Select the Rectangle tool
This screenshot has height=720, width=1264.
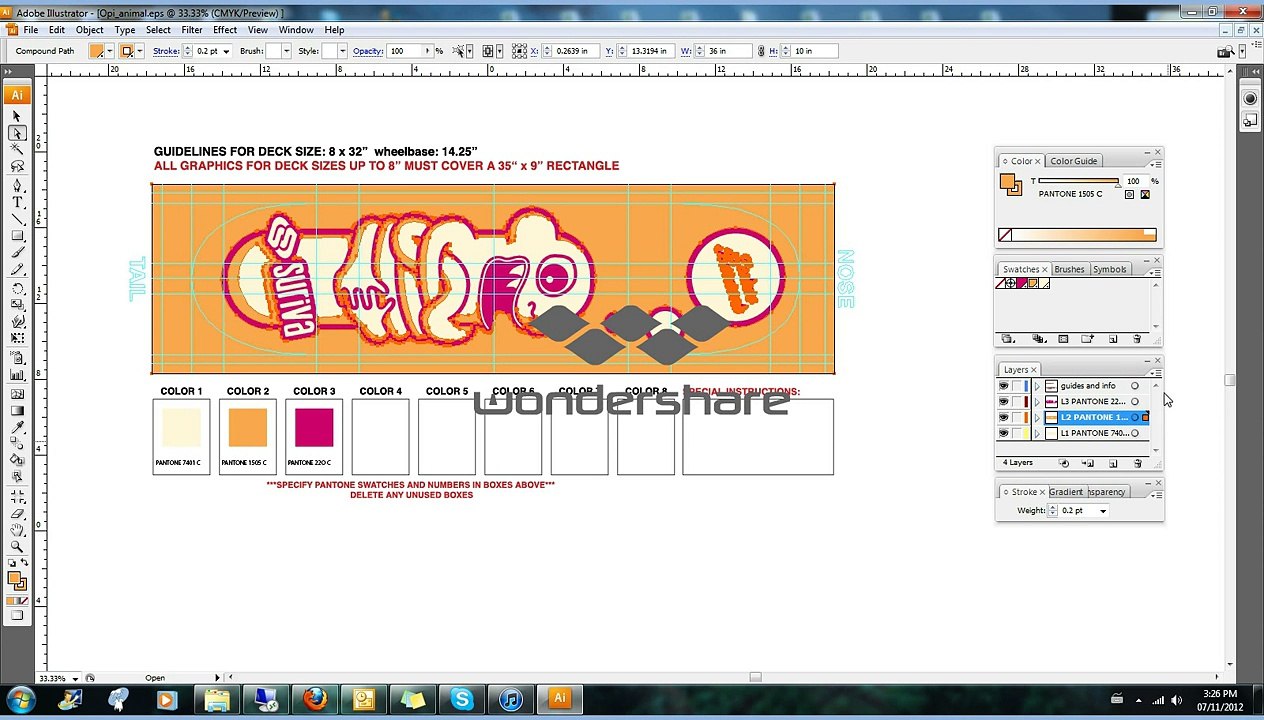click(x=17, y=236)
